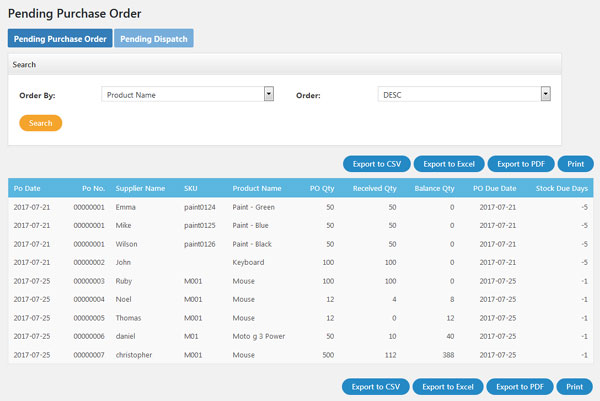Click Received Qty 112
This screenshot has width=600, height=401.
(390, 355)
